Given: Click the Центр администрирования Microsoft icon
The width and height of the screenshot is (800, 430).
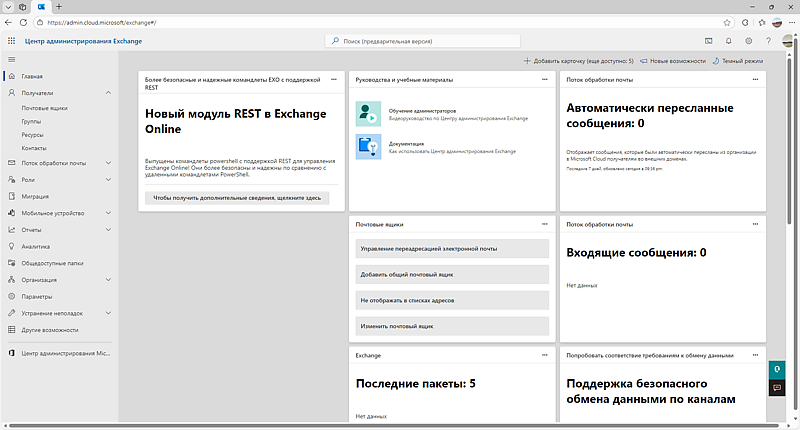Looking at the screenshot, I should pos(12,353).
